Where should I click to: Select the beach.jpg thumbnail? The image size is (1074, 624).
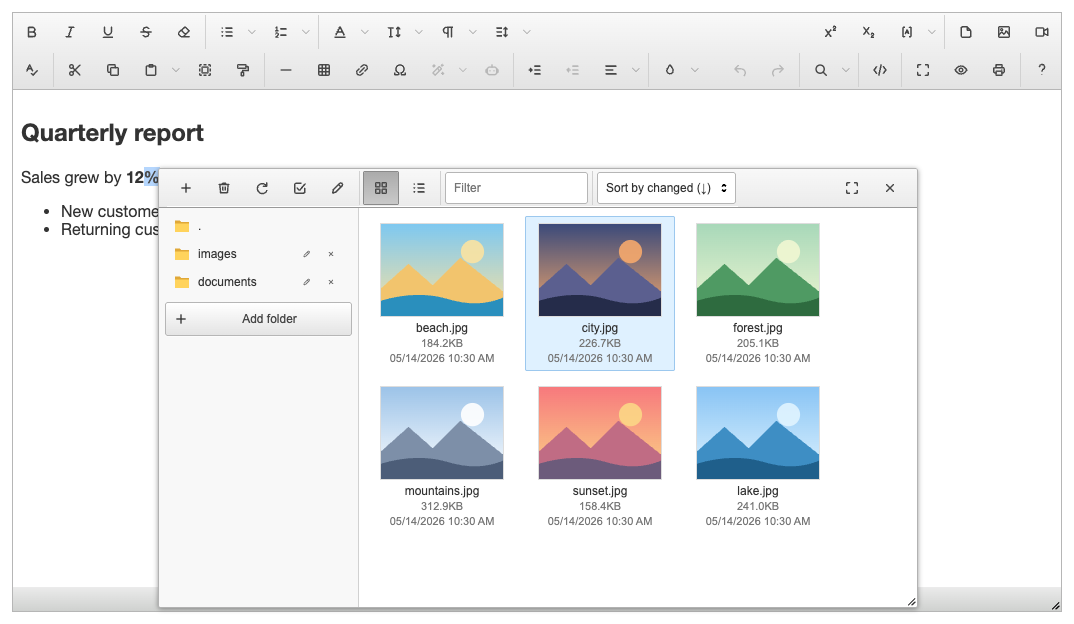tap(442, 270)
